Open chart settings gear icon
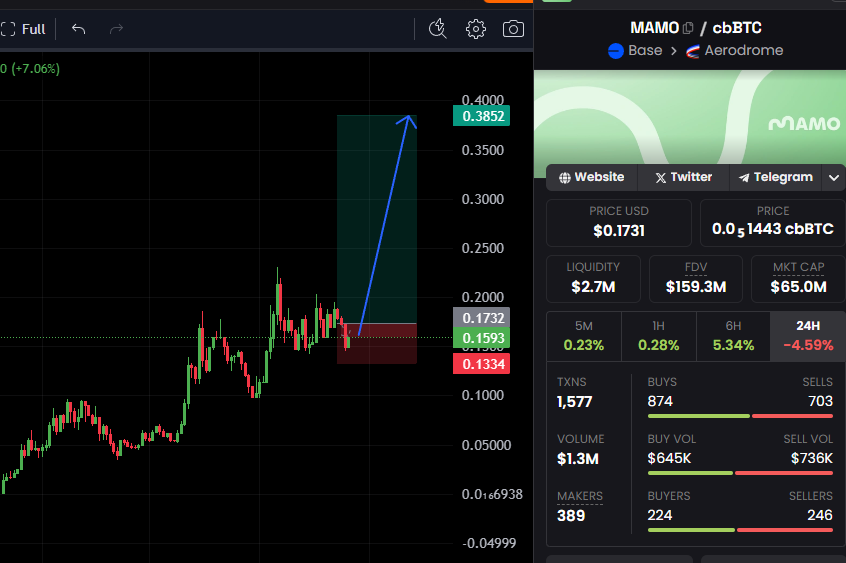846x563 pixels. click(475, 29)
